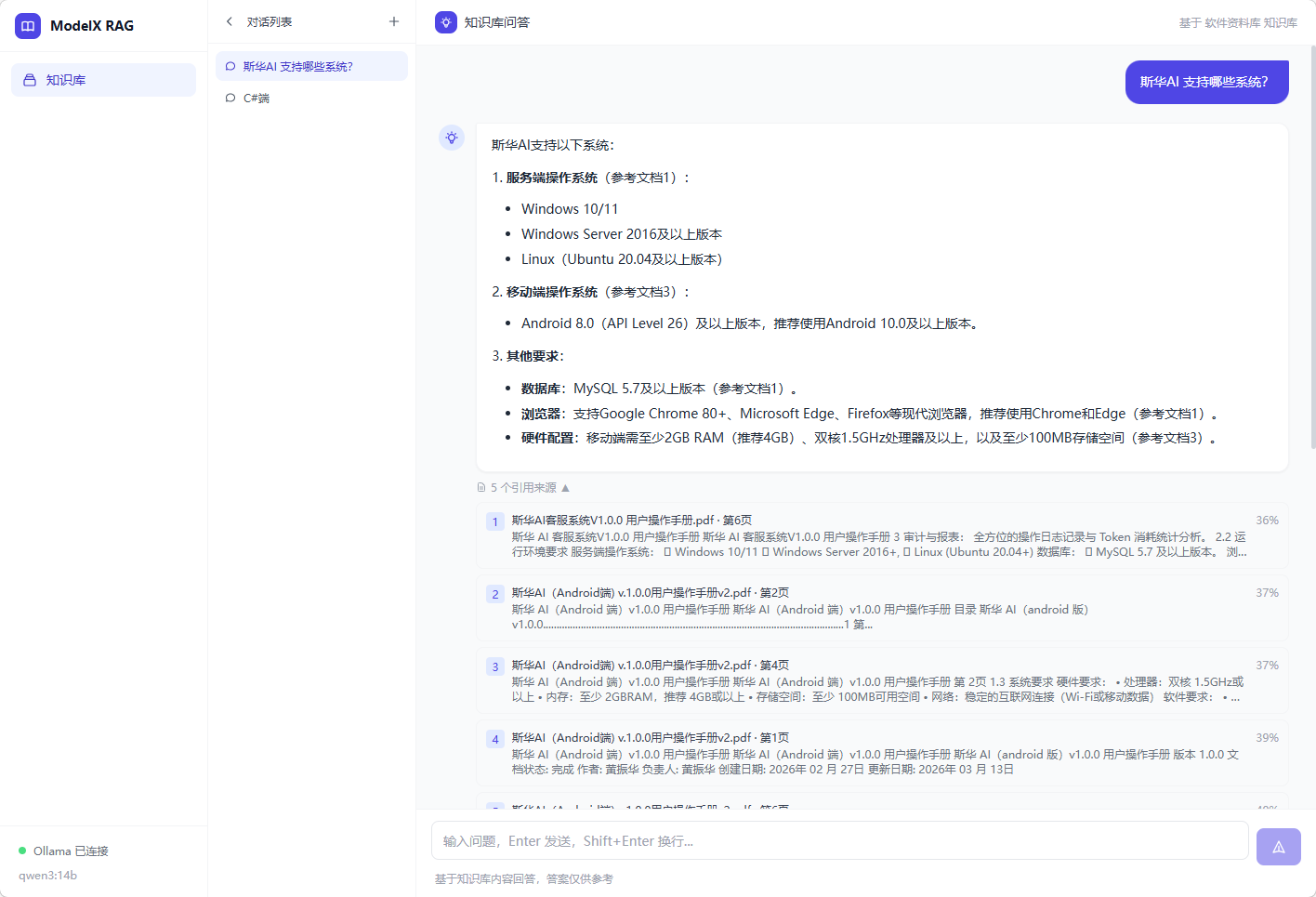
Task: Click the assistant avatar icon beside the answer
Action: coord(452,138)
